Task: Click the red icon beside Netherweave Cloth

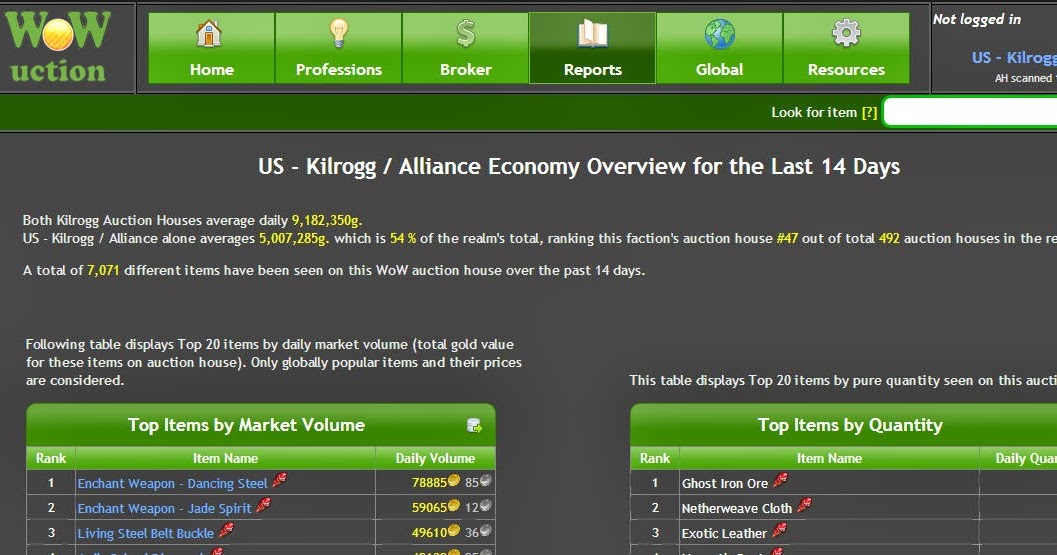Action: click(x=804, y=505)
